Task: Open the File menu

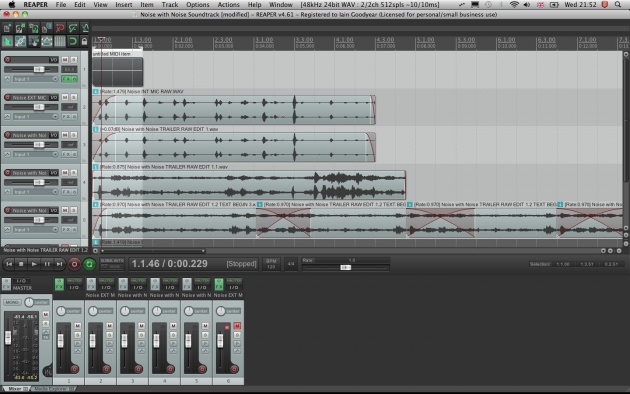Action: (x=61, y=5)
